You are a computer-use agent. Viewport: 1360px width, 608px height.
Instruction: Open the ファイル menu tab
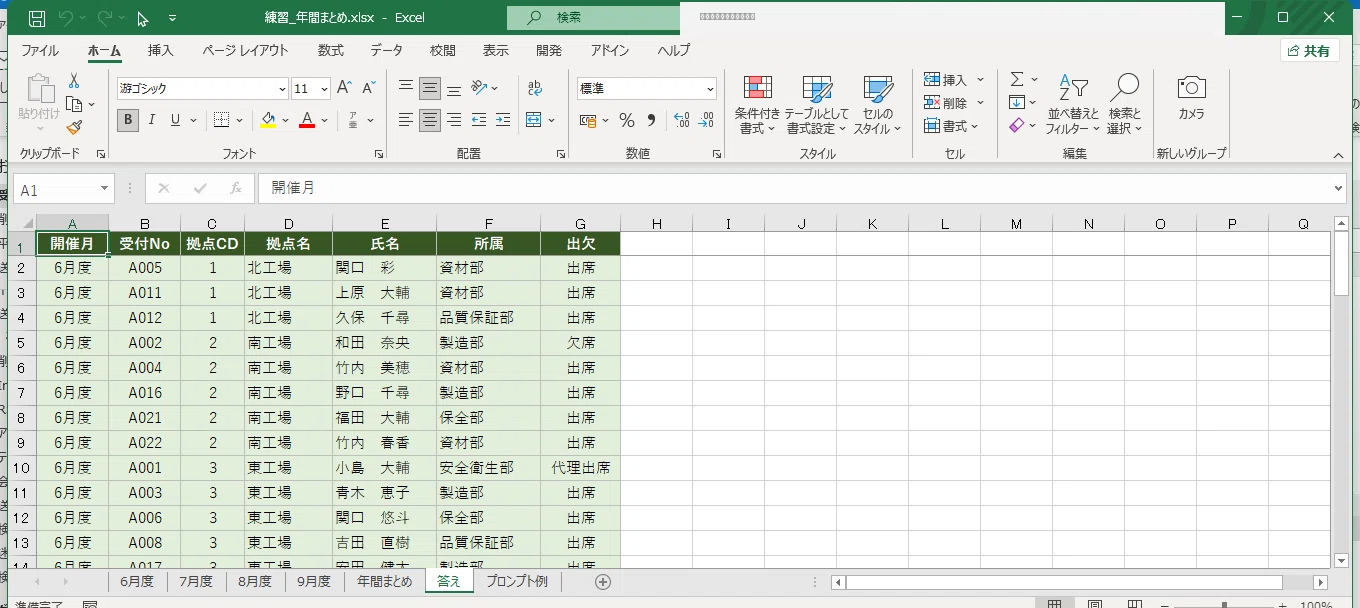[40, 51]
